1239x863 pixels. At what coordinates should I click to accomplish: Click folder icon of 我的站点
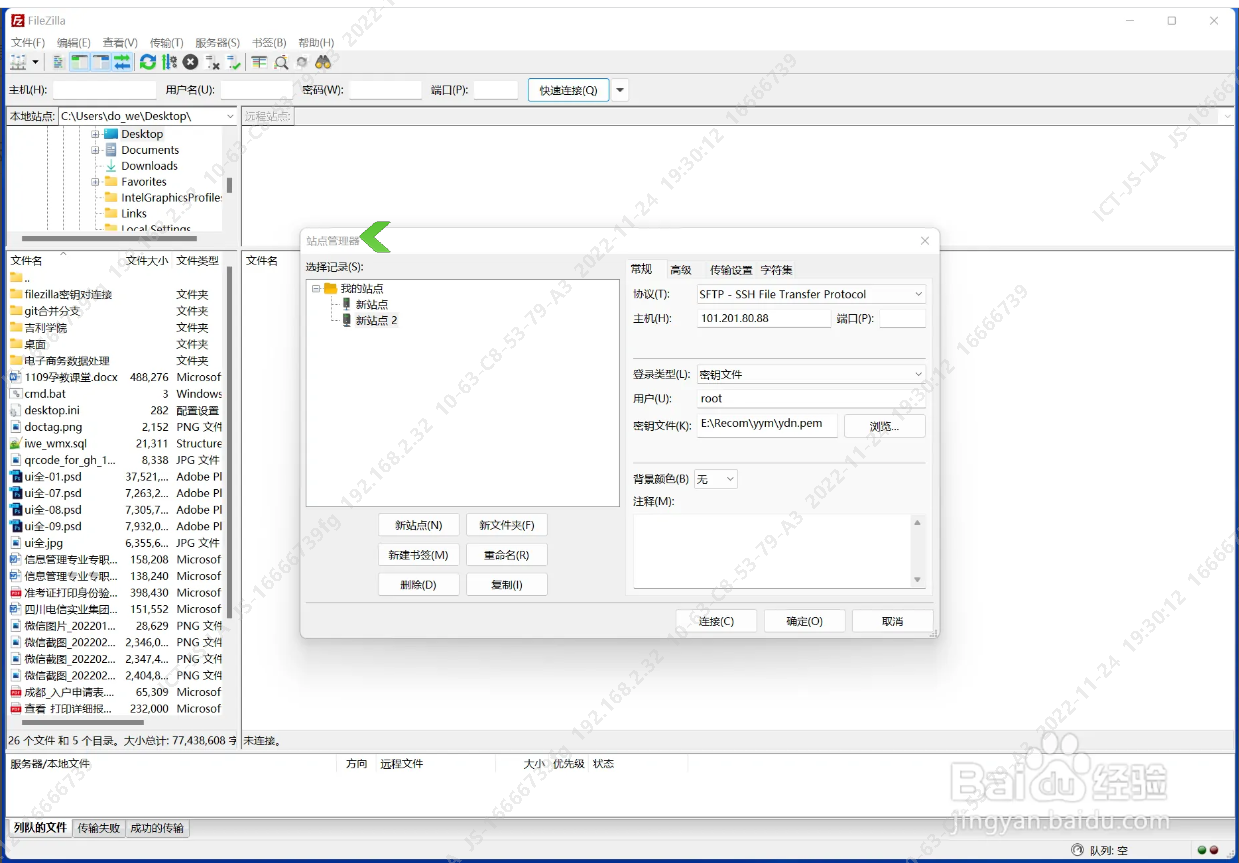330,288
